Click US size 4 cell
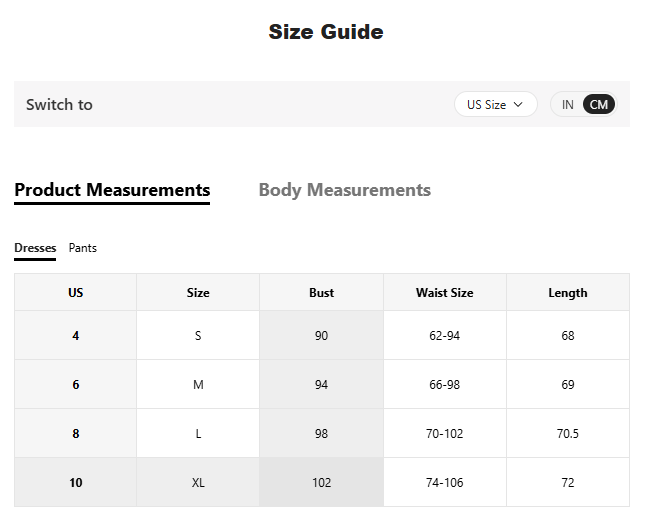This screenshot has height=509, width=650. point(75,335)
